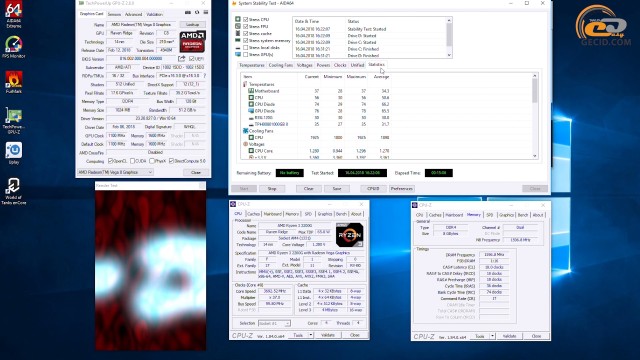
Task: Click the Cooling Fans fan icon in statistics
Action: tap(245, 131)
